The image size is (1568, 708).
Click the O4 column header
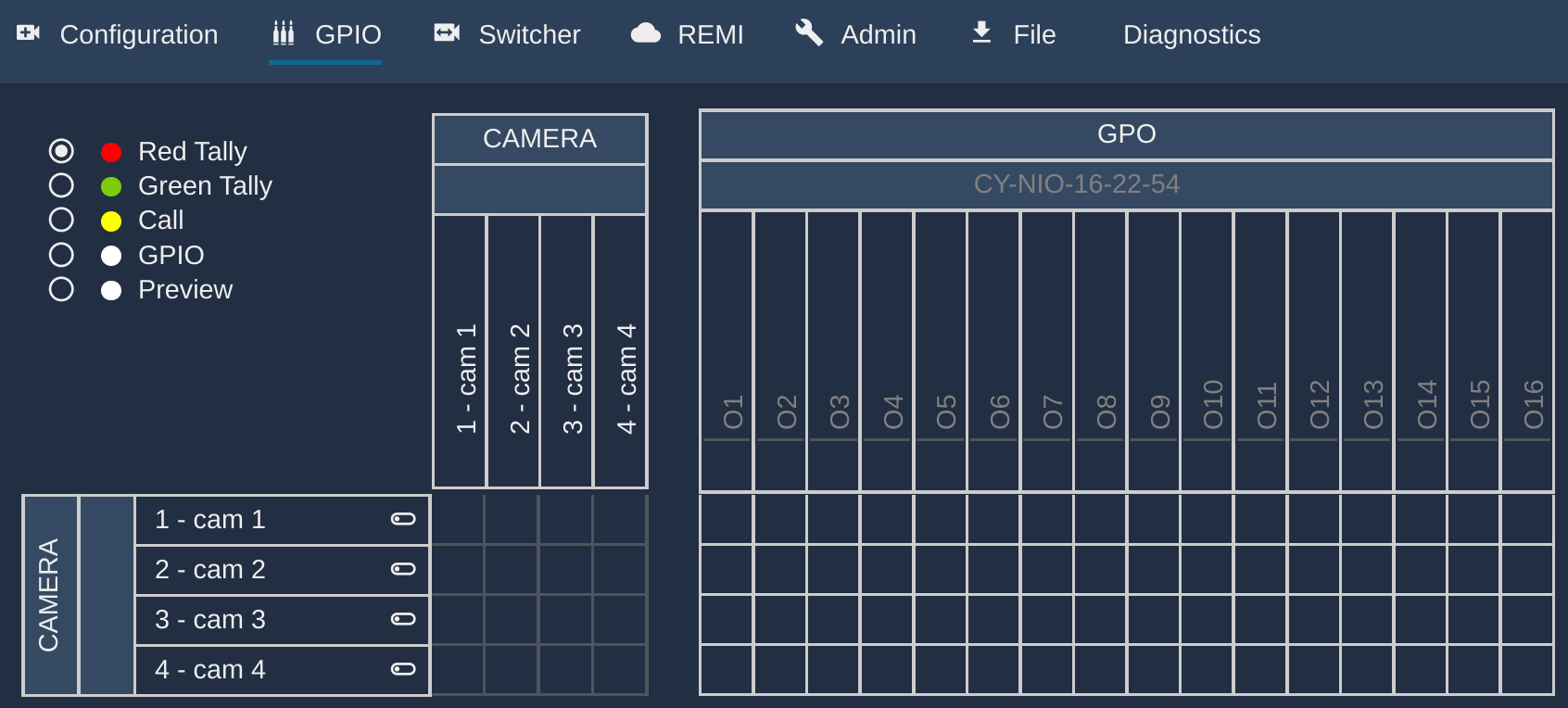(x=888, y=351)
